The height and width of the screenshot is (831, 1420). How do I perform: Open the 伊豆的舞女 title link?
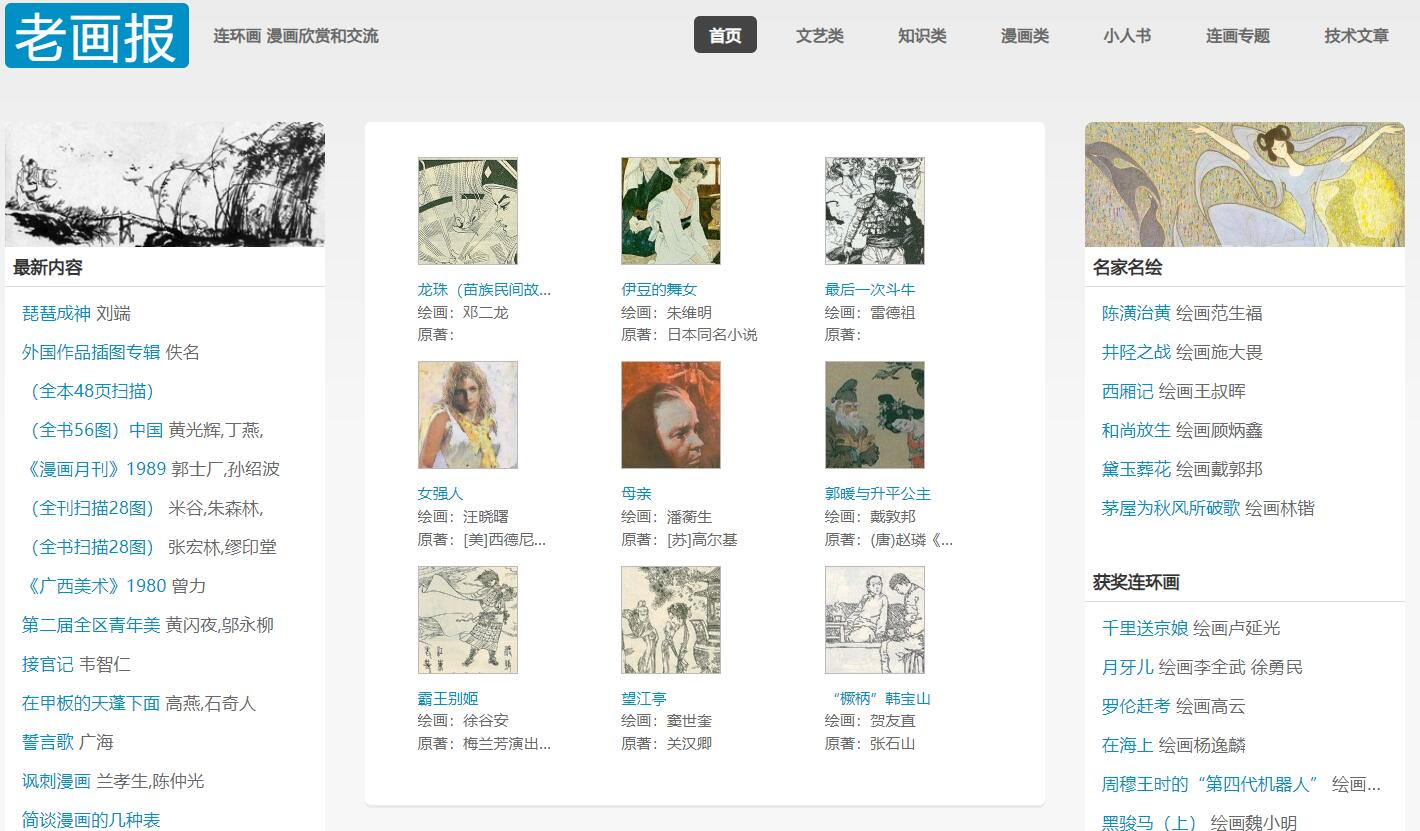[659, 290]
